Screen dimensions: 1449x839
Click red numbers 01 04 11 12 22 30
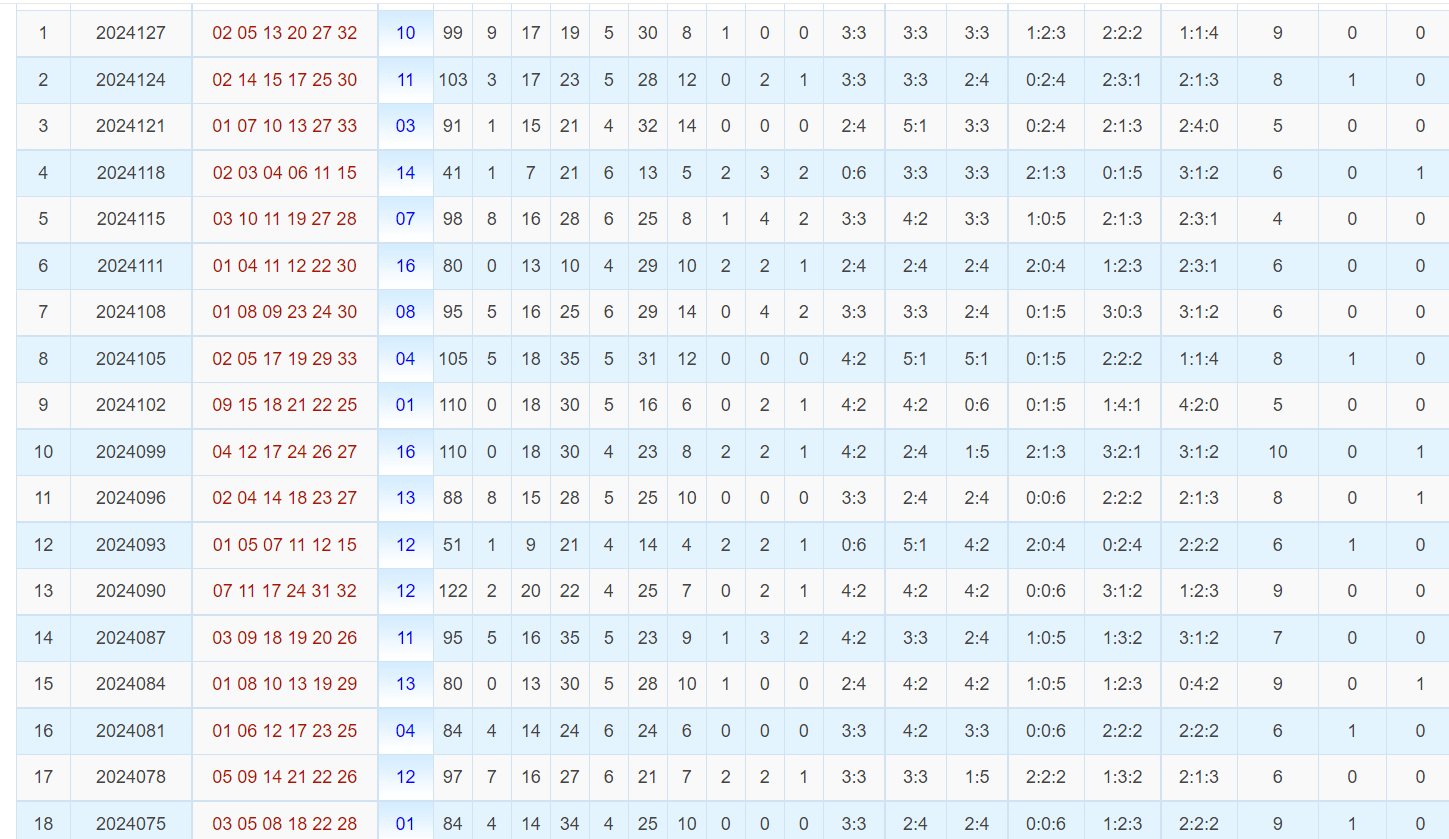tap(285, 266)
